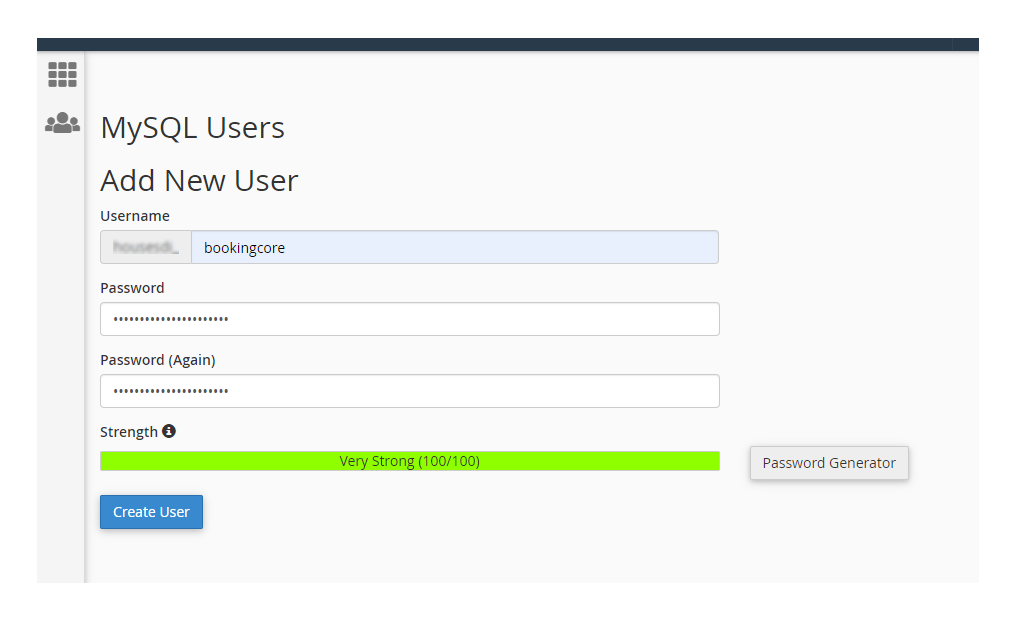Viewport: 1028px width, 633px height.
Task: Open the User Manager people icon
Action: coord(62,123)
